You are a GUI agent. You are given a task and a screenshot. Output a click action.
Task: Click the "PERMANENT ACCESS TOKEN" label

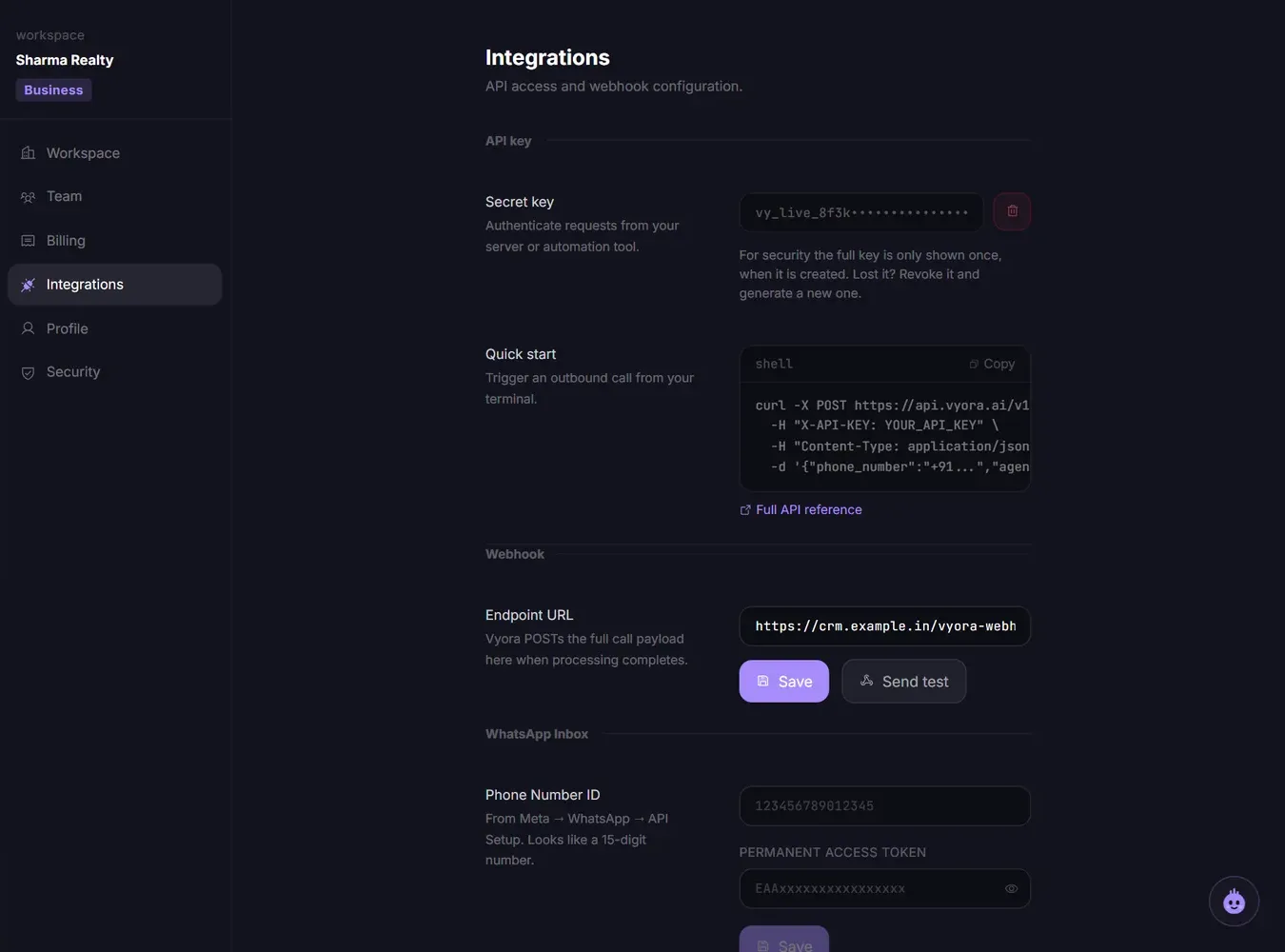[832, 852]
